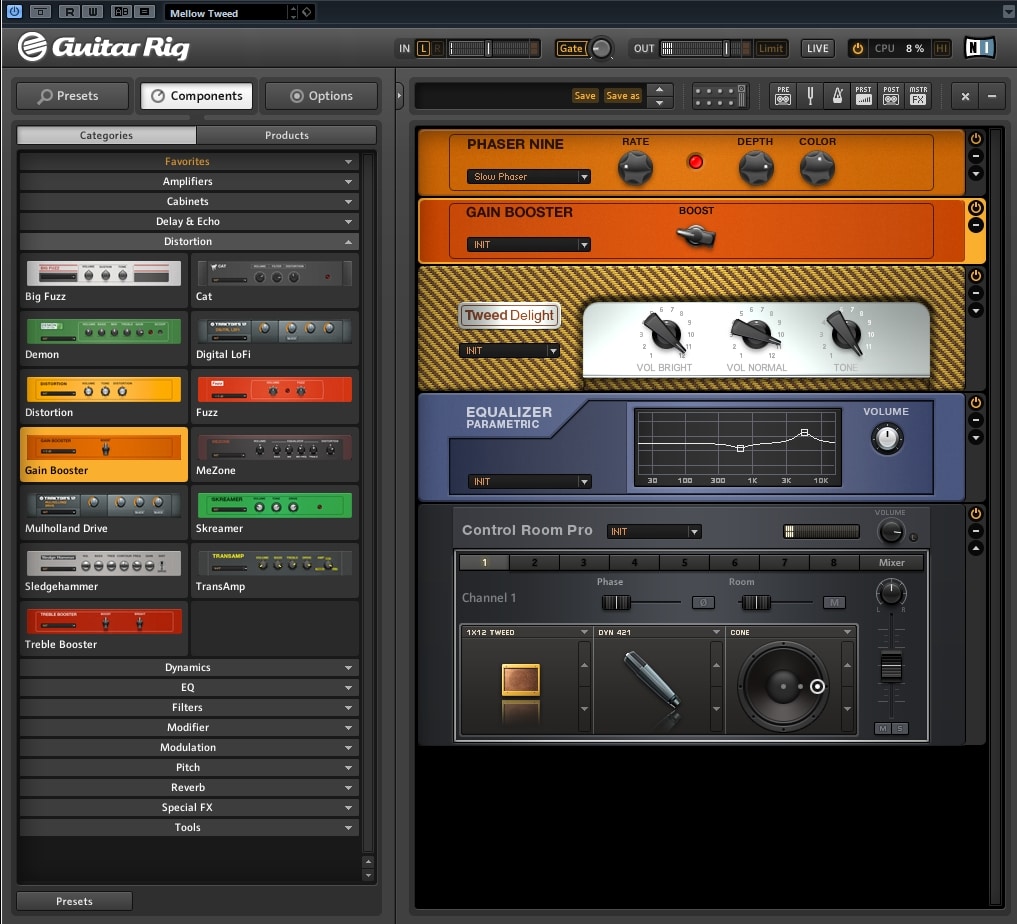Viewport: 1017px width, 924px height.
Task: Add the red Fuzz component
Action: click(274, 397)
